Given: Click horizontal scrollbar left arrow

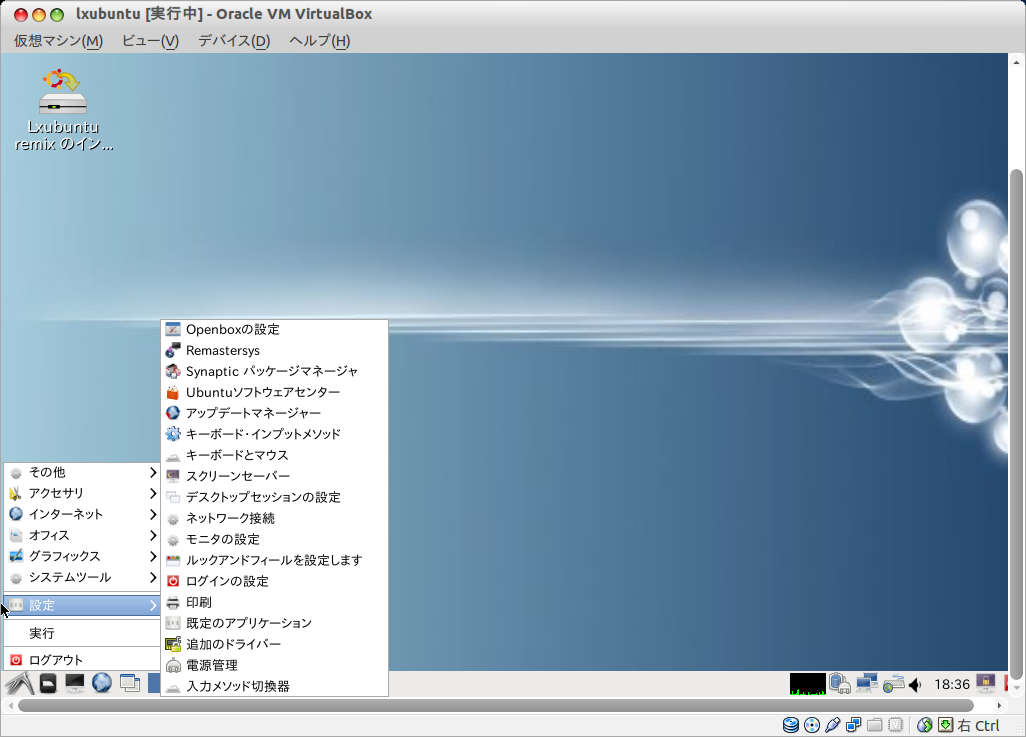Looking at the screenshot, I should click(10, 706).
